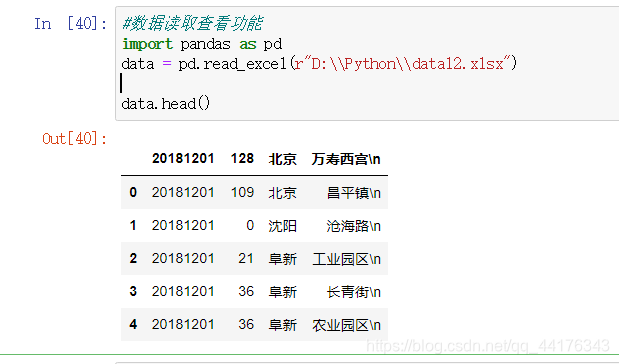Click the cell with value 21
The width and height of the screenshot is (619, 364).
(x=246, y=258)
